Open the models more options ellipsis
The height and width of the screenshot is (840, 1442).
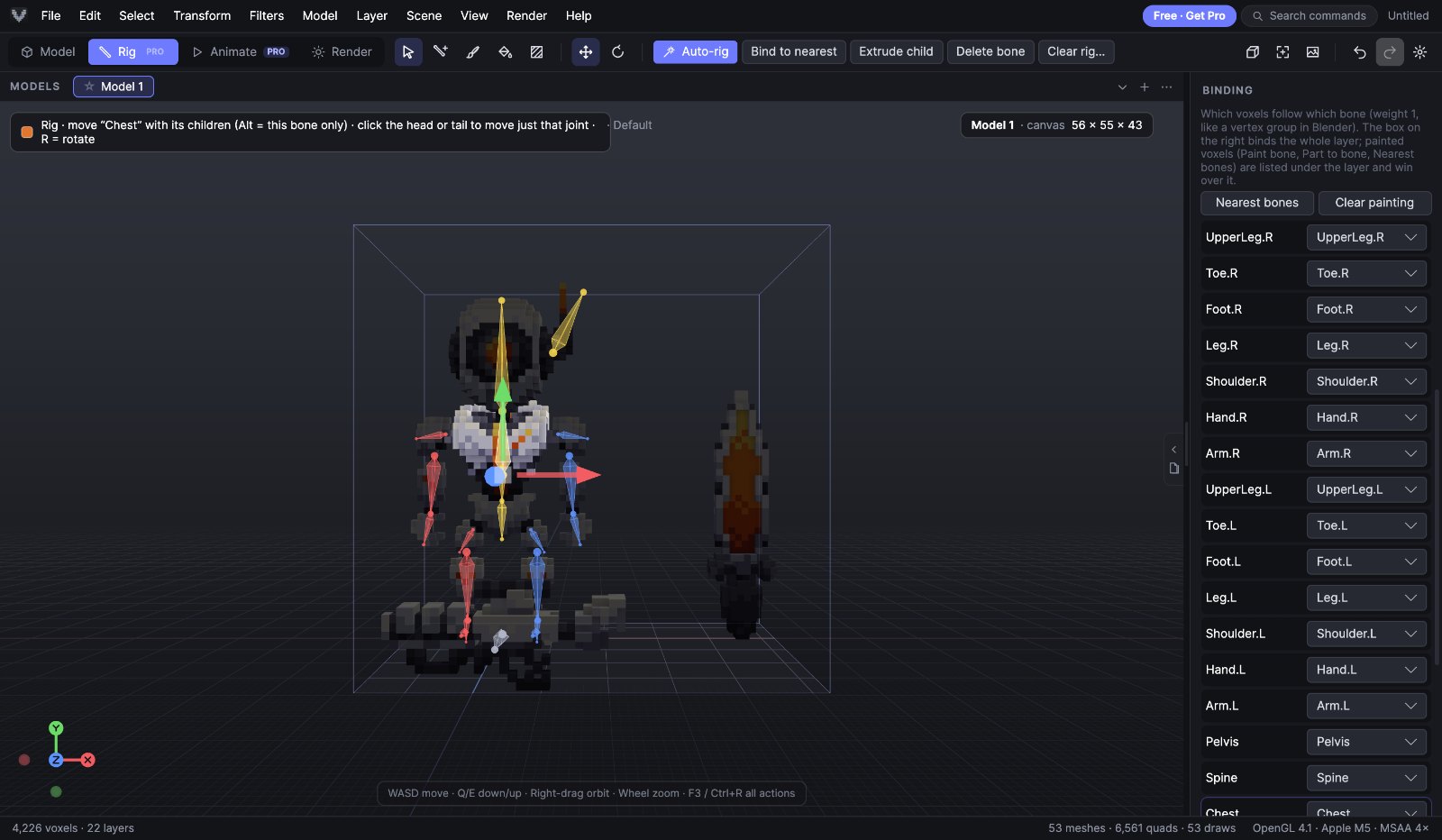point(1167,87)
